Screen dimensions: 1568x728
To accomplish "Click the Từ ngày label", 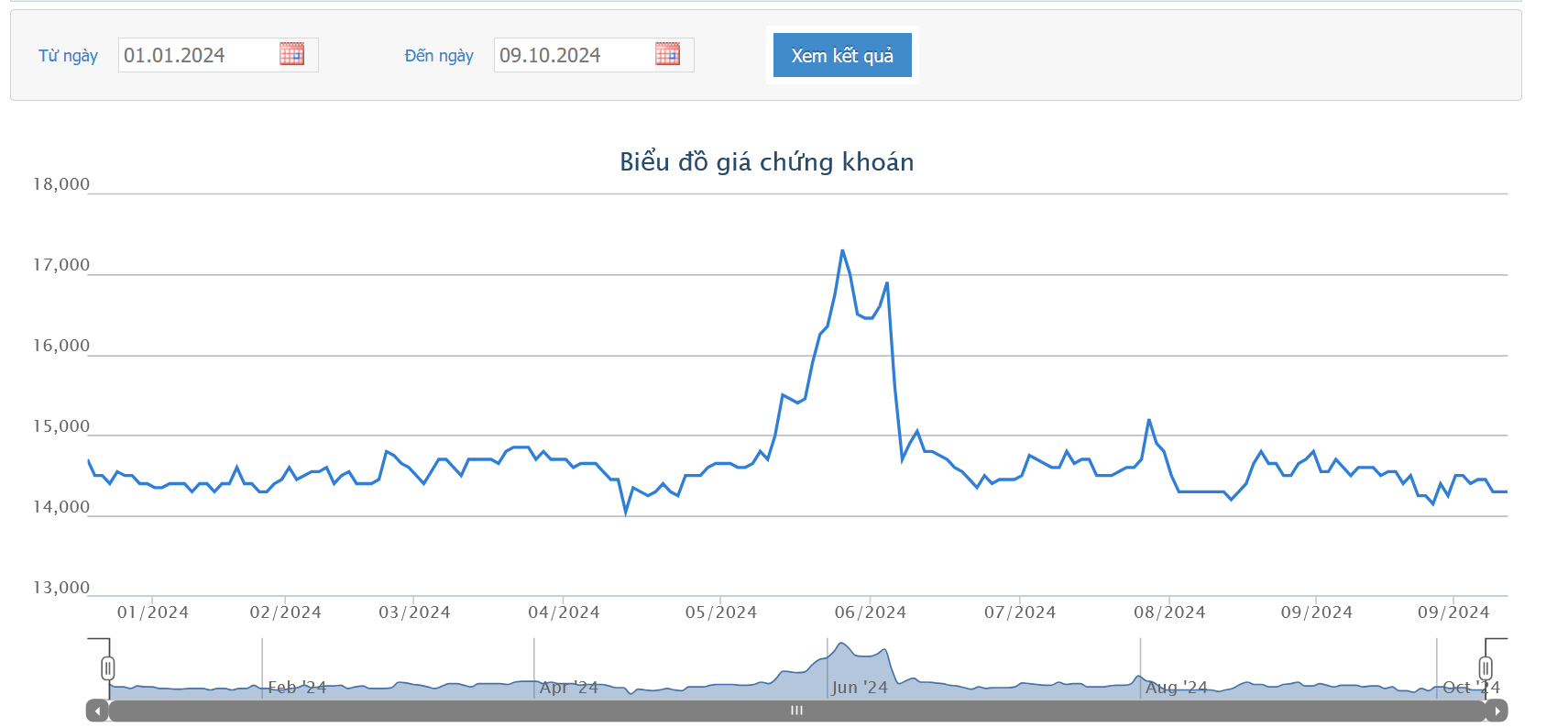I will 68,56.
